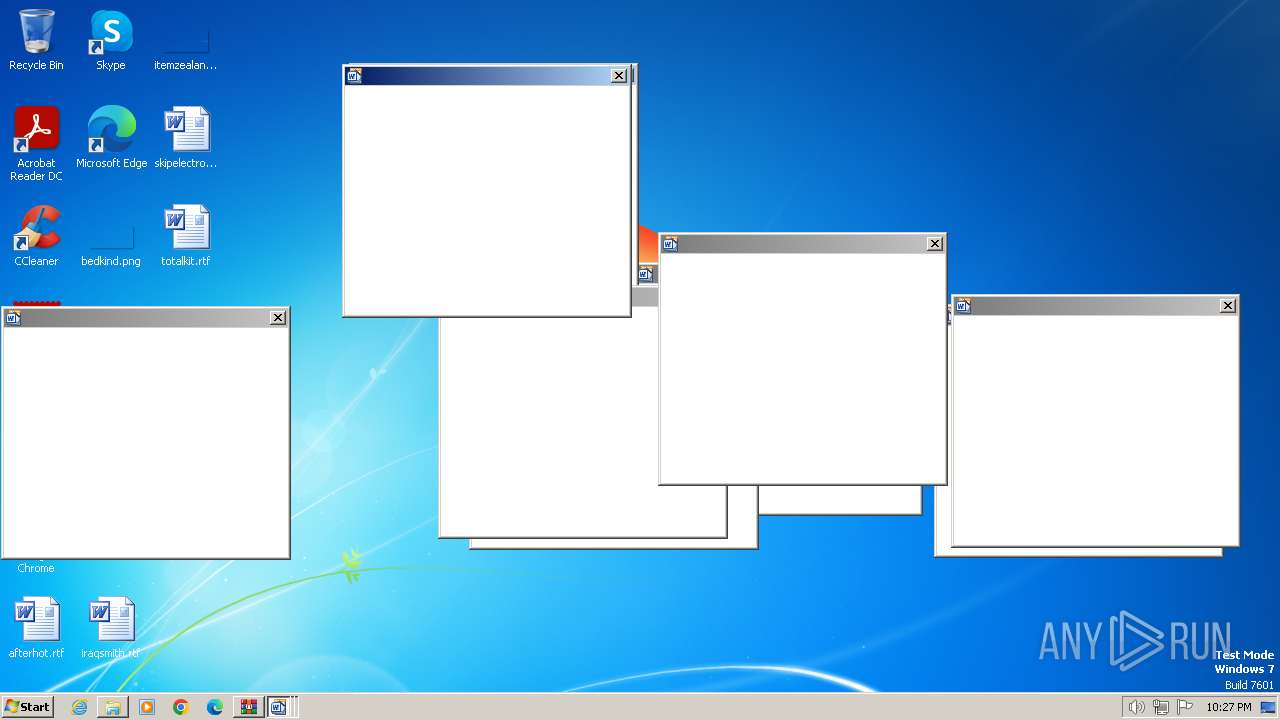Click the Word taskbar button
This screenshot has height=720, width=1280.
[x=278, y=707]
